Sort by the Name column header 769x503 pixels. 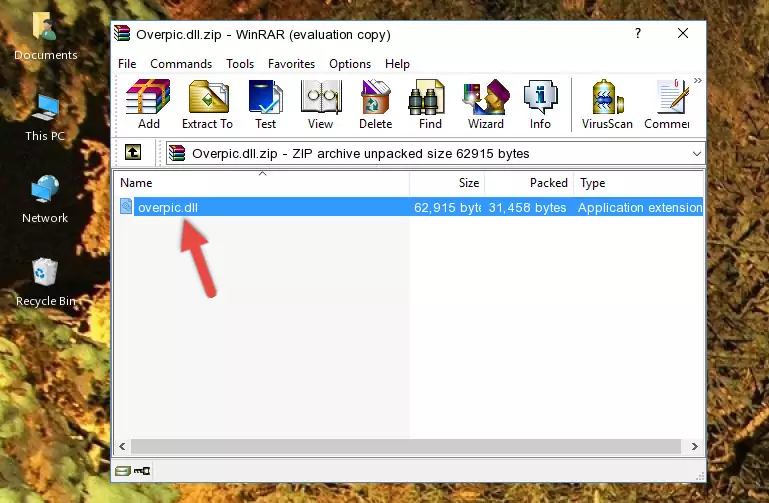tap(262, 183)
